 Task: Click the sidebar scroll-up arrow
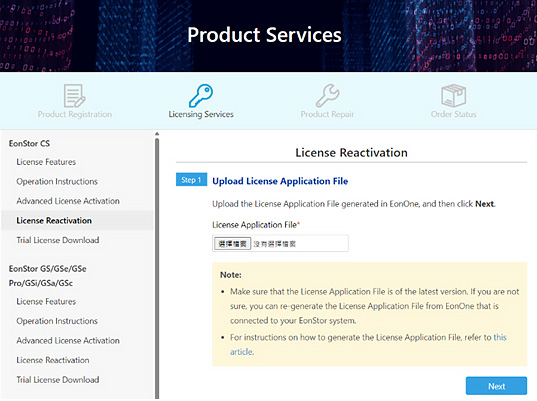pos(157,134)
